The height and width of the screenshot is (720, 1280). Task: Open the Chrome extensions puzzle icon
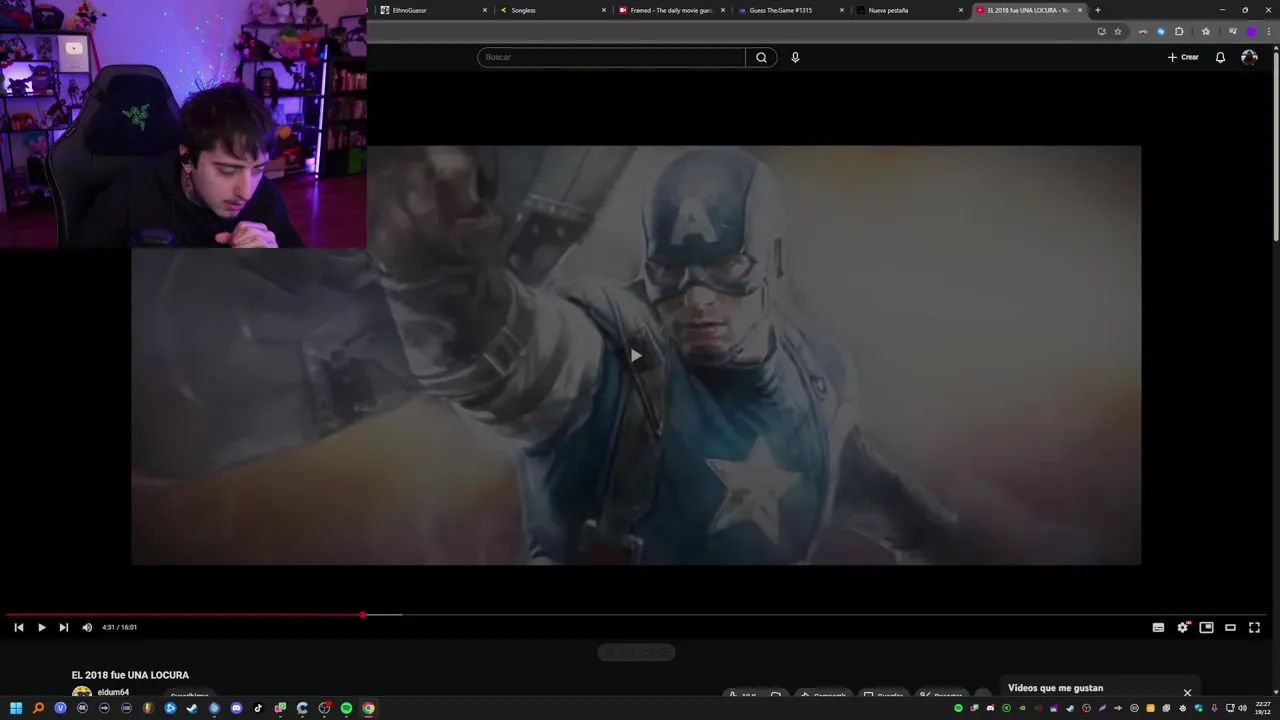pyautogui.click(x=1179, y=31)
